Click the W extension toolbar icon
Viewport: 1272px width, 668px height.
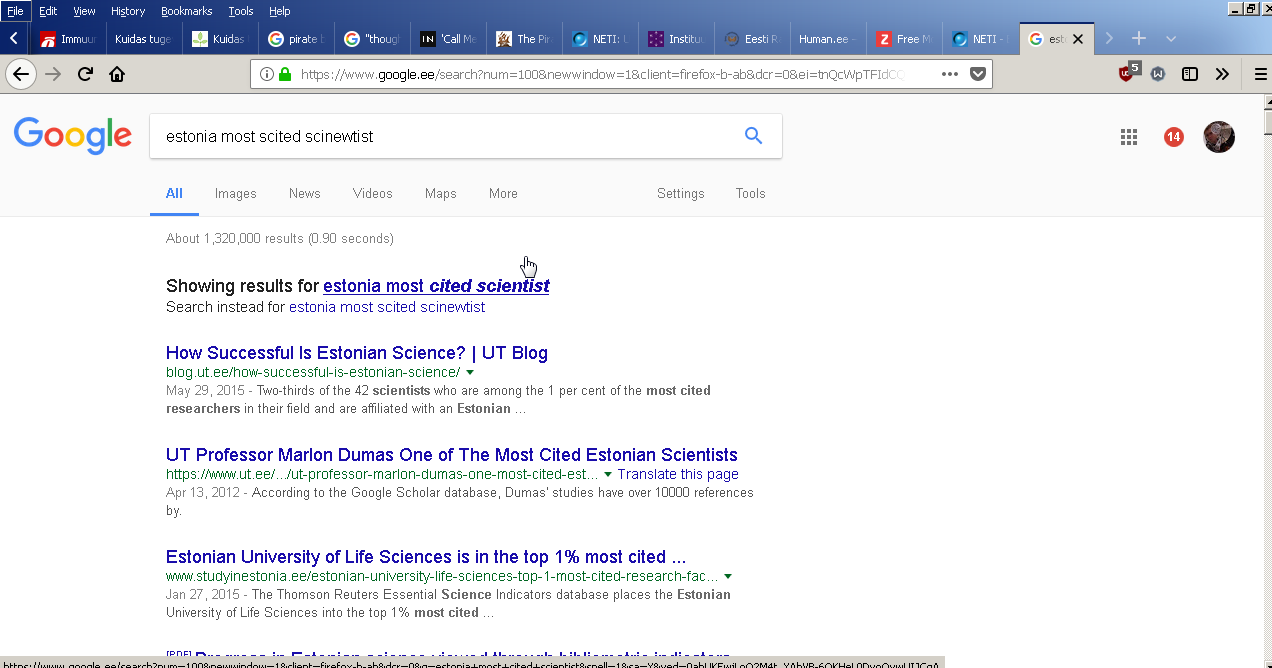pos(1158,74)
